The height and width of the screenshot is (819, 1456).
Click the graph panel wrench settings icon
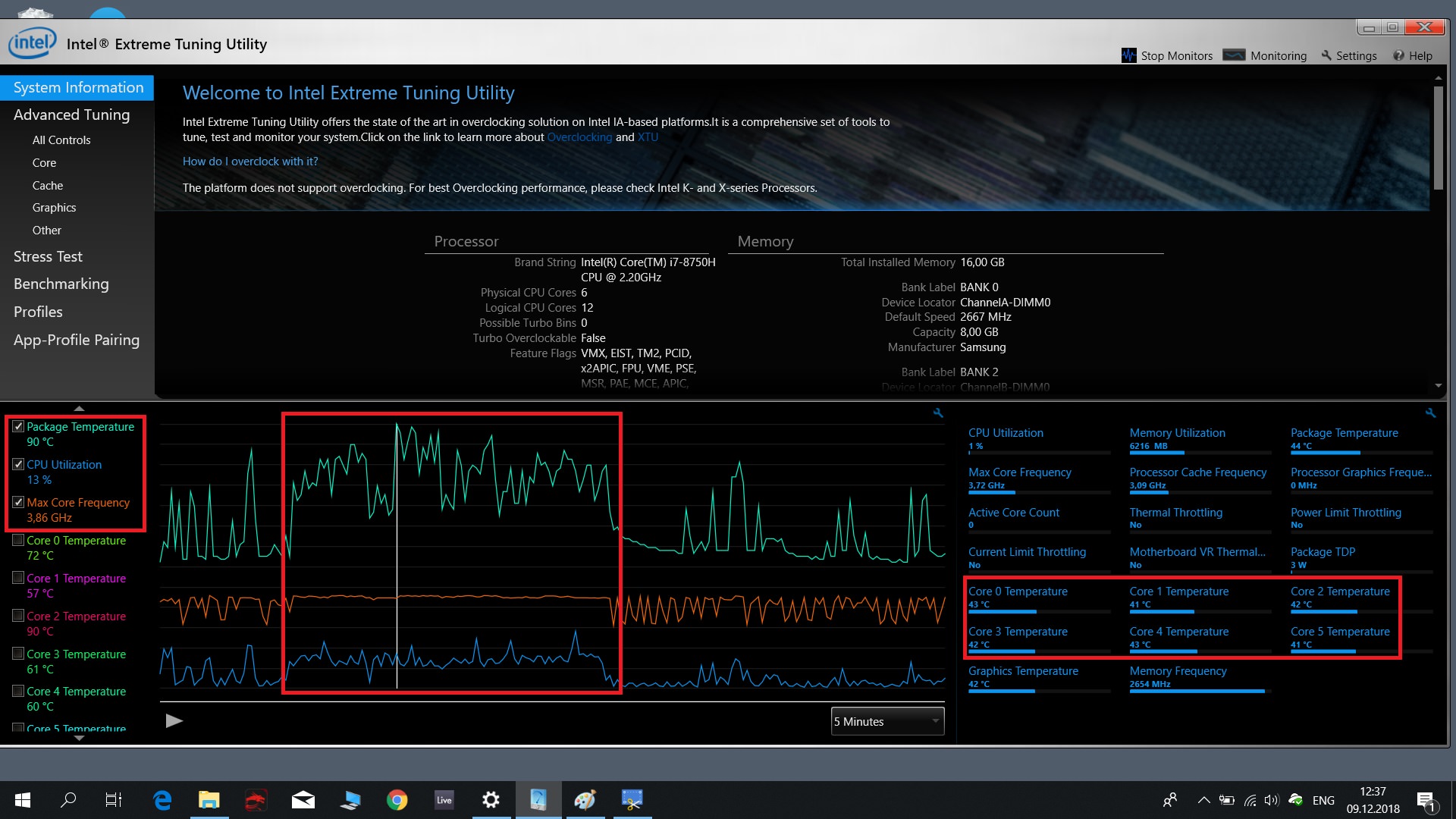tap(938, 413)
